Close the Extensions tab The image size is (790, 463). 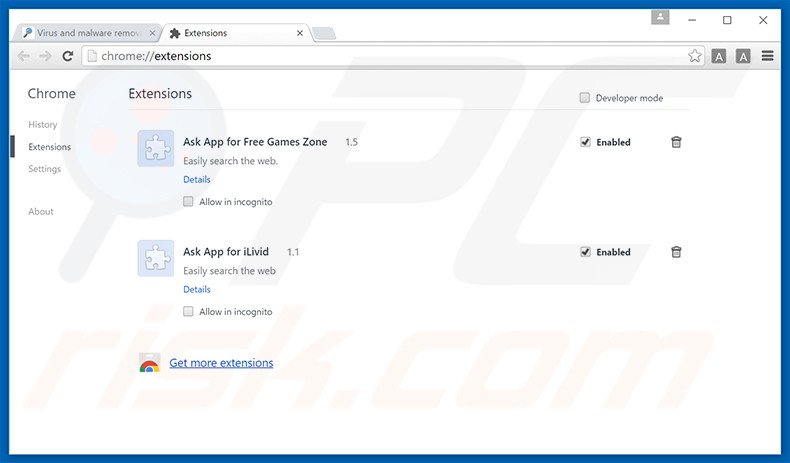pyautogui.click(x=300, y=33)
